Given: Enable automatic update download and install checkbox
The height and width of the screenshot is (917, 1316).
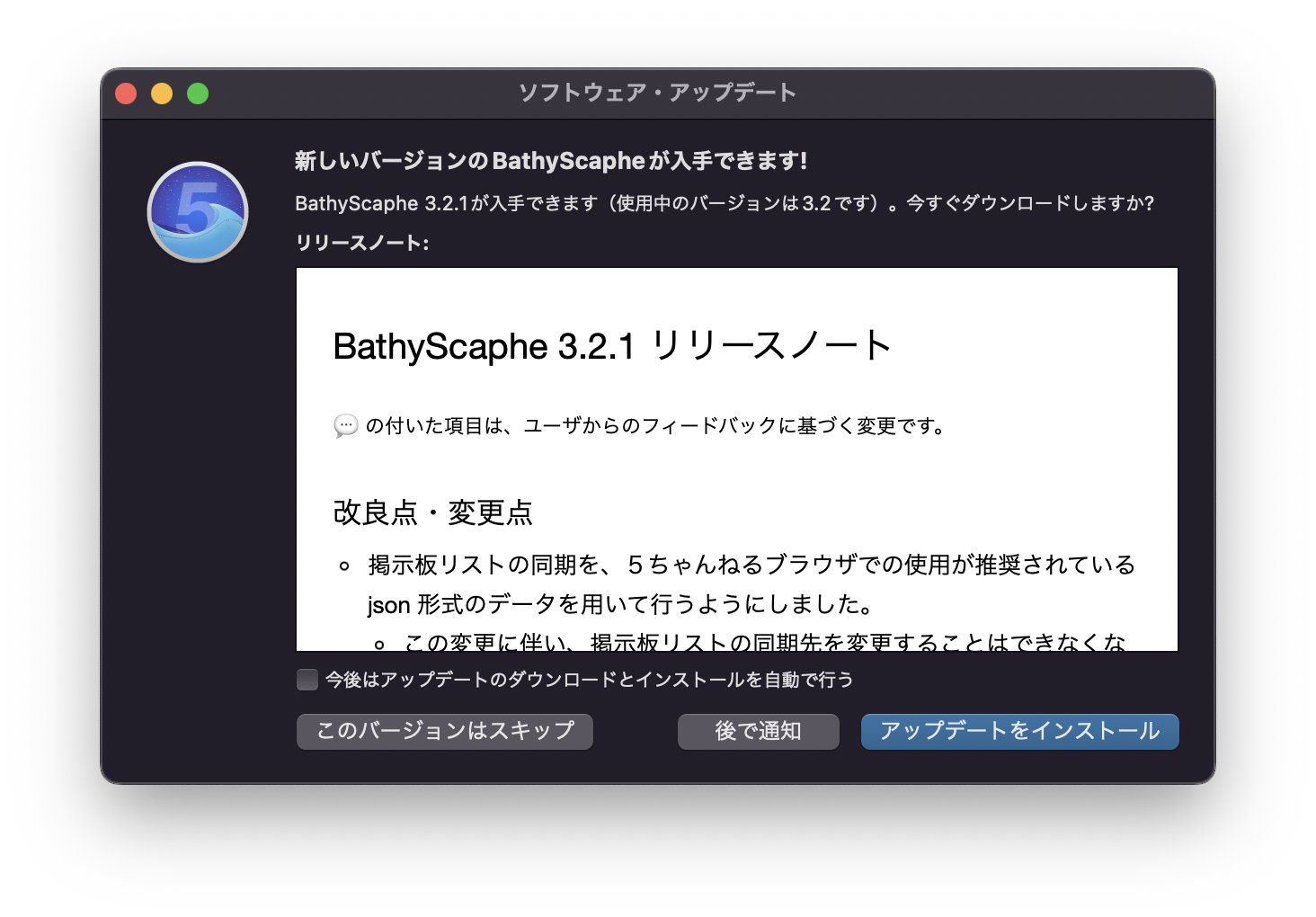Looking at the screenshot, I should point(307,680).
